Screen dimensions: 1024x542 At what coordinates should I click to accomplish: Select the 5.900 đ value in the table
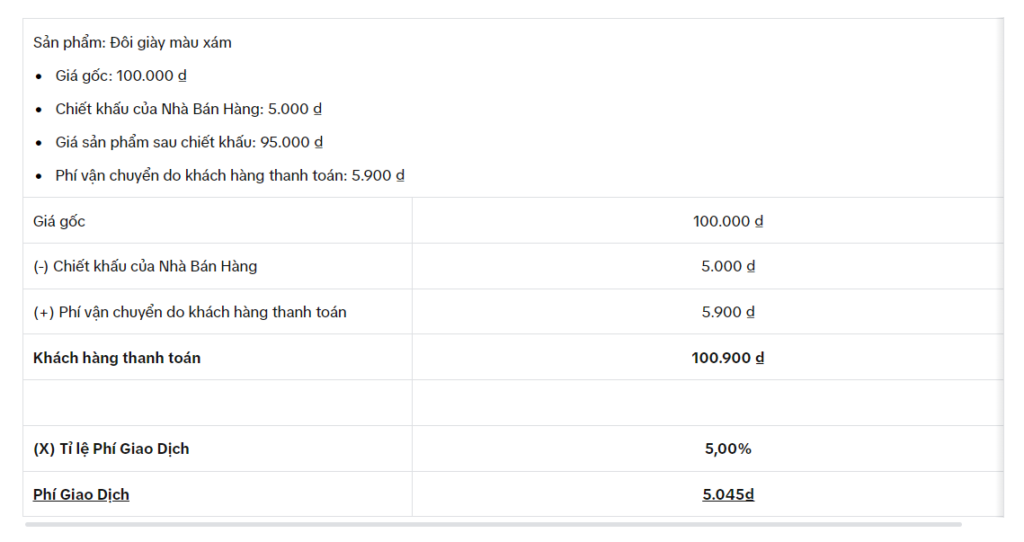pos(728,312)
